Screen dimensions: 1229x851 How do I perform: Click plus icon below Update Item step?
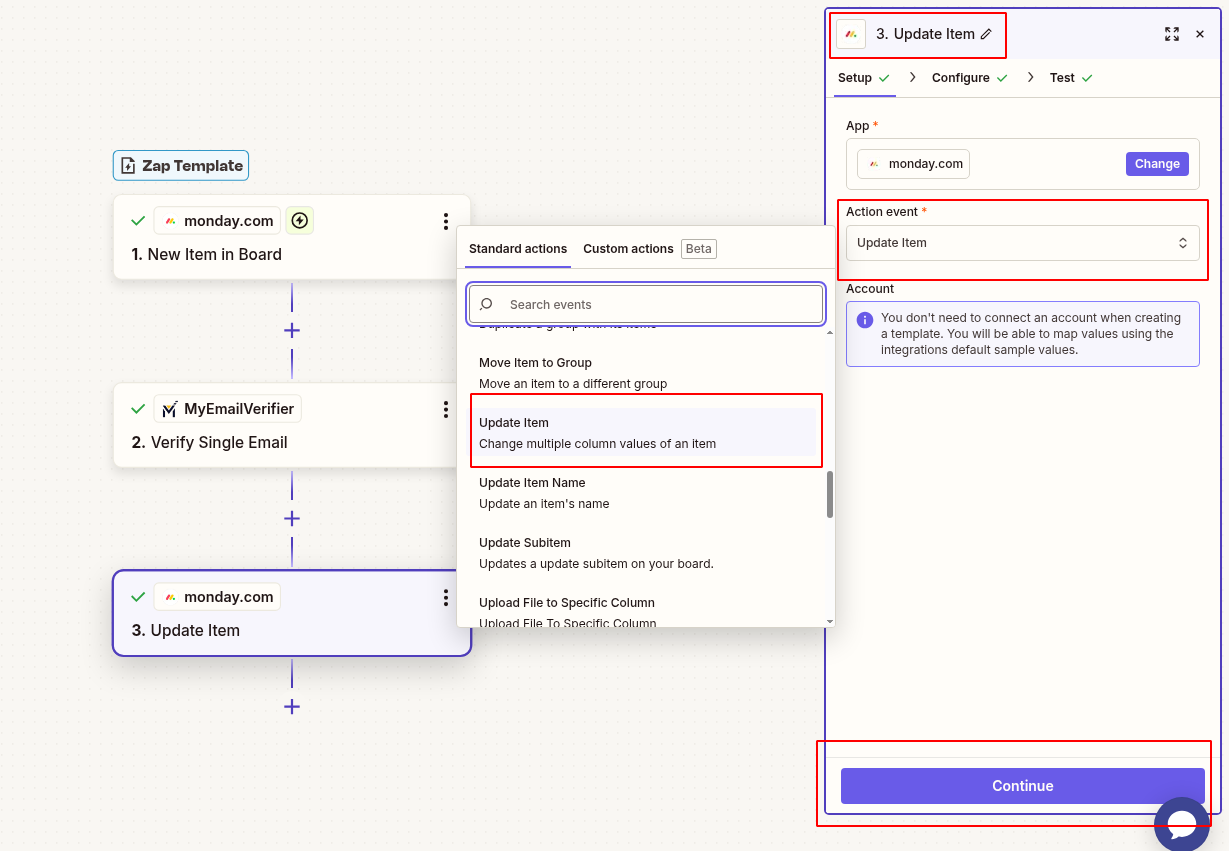[292, 706]
